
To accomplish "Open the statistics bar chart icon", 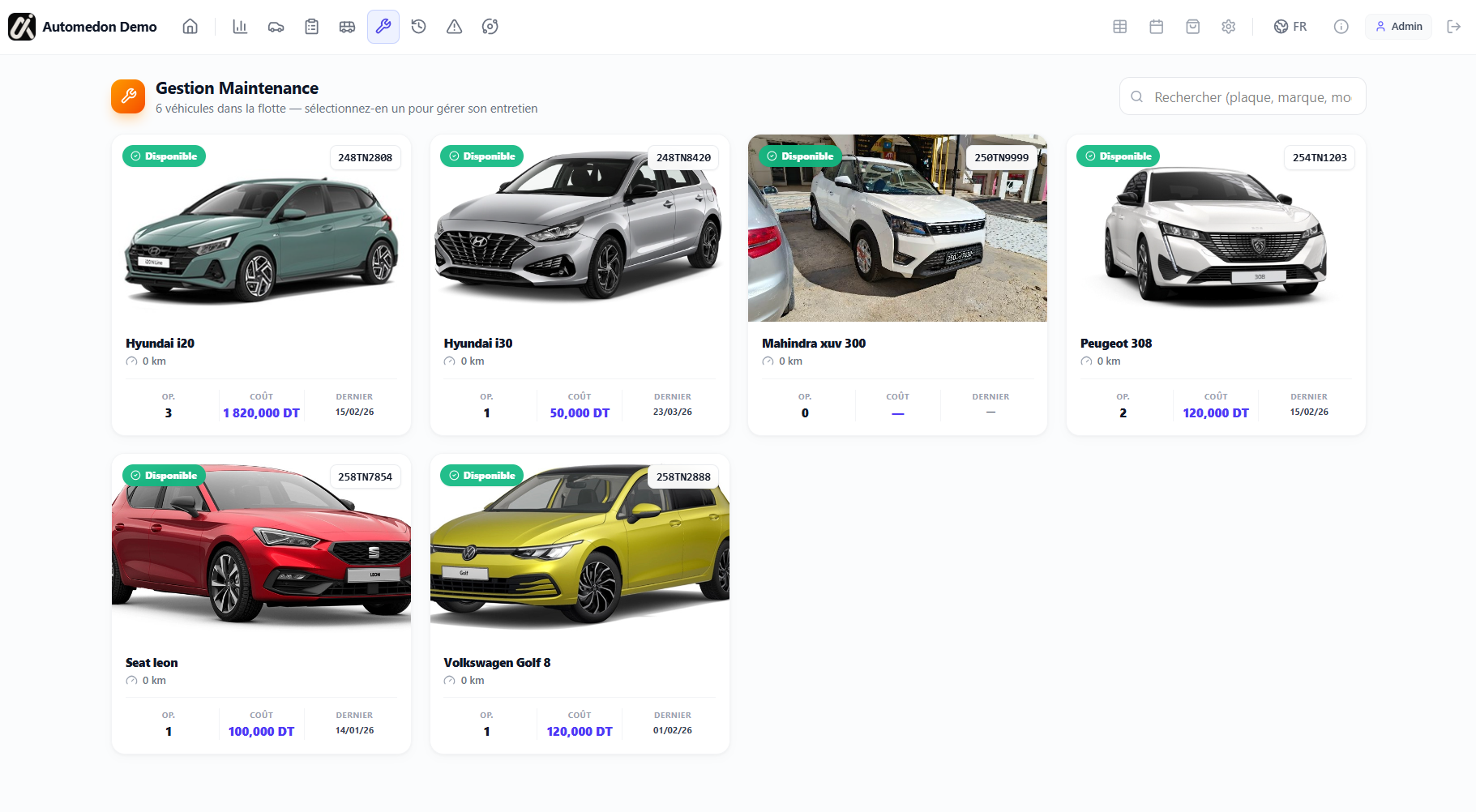I will [240, 27].
